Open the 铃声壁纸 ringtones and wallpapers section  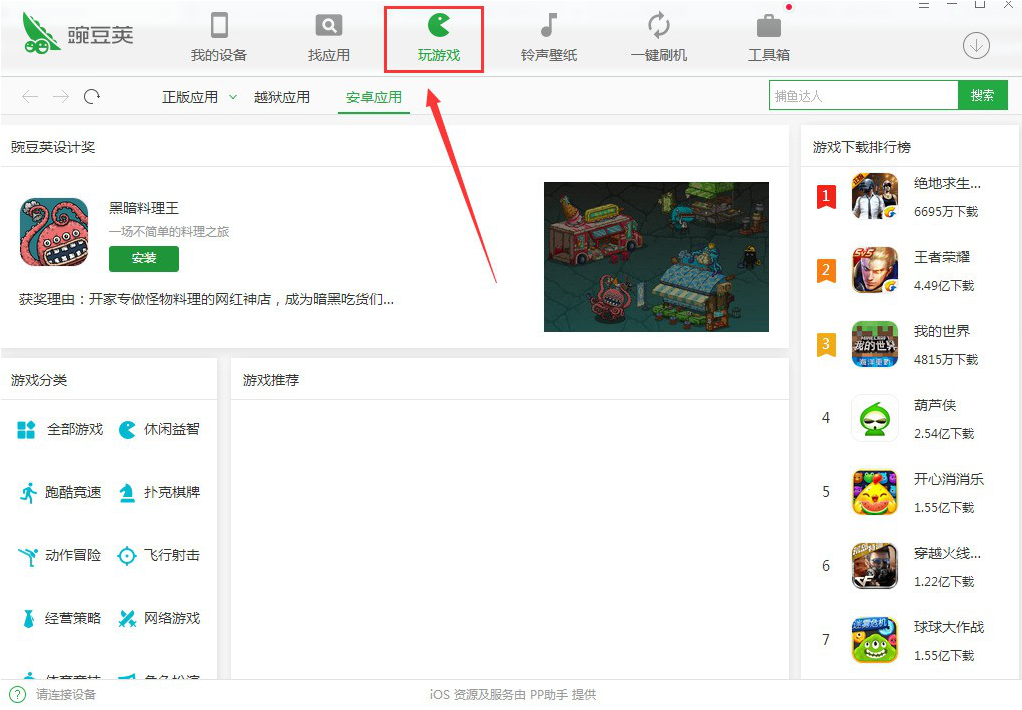pos(549,37)
